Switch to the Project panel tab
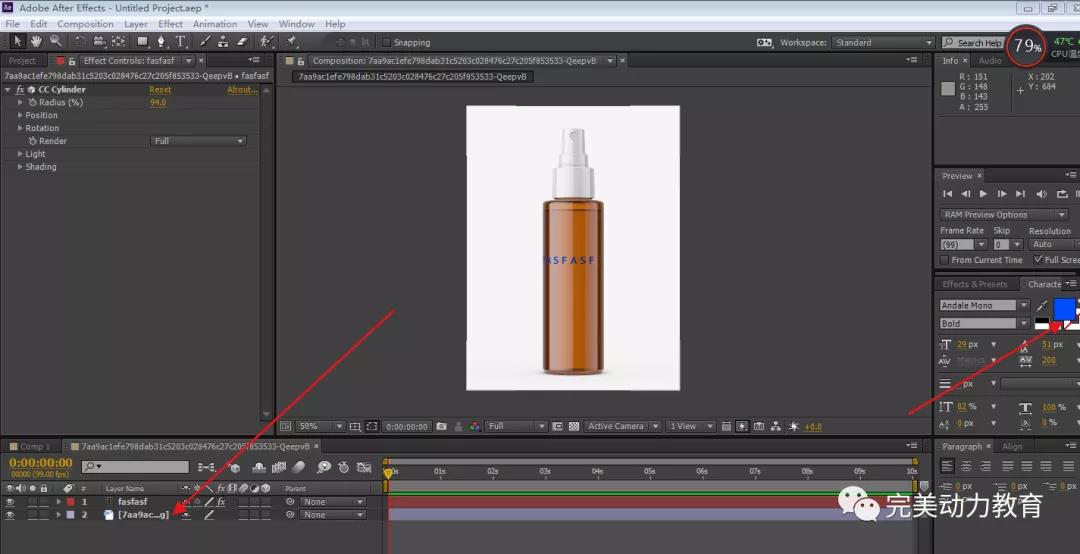The image size is (1080, 554). tap(22, 61)
